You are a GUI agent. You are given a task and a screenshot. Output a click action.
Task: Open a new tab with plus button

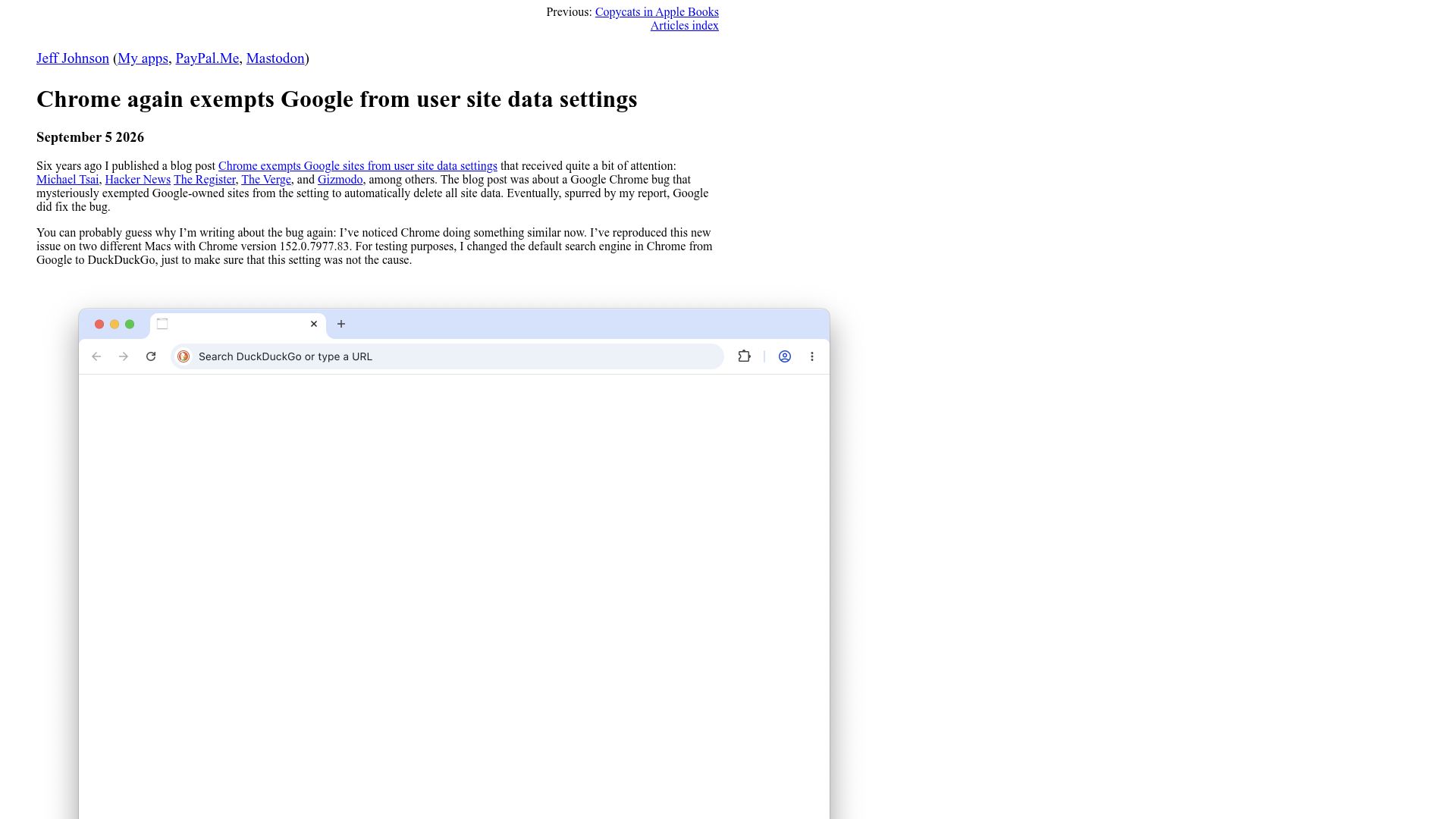341,324
